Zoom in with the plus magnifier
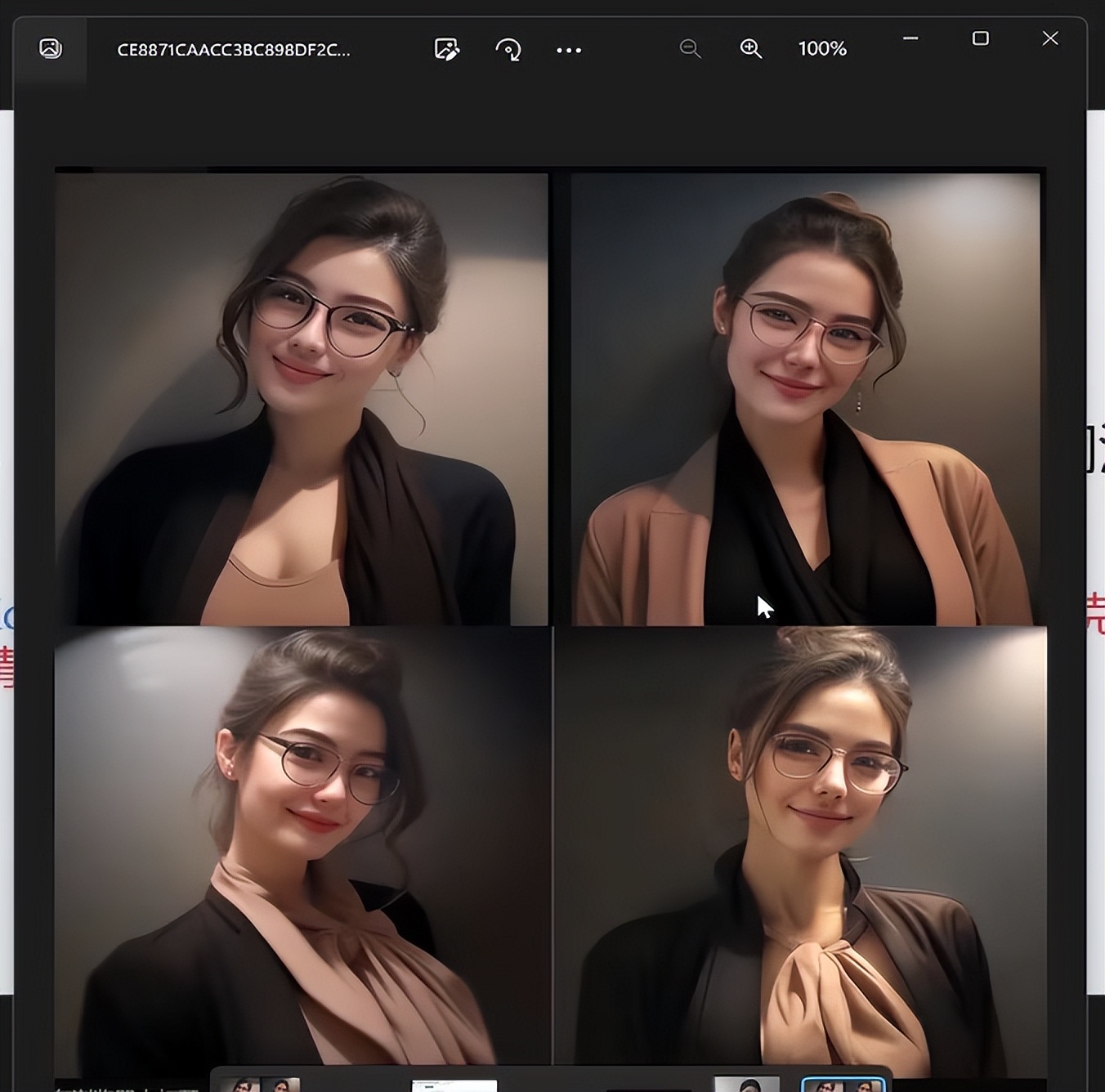Image resolution: width=1105 pixels, height=1092 pixels. [x=750, y=49]
